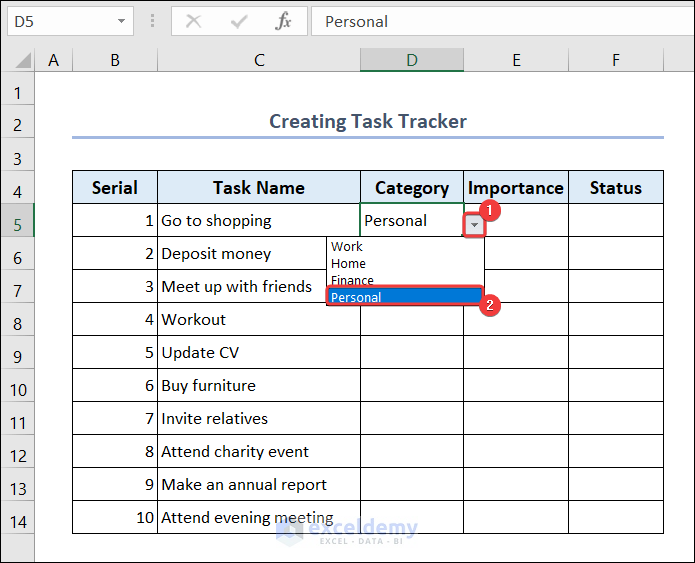695x563 pixels.
Task: Click the Cancel X icon in formula bar
Action: [194, 21]
